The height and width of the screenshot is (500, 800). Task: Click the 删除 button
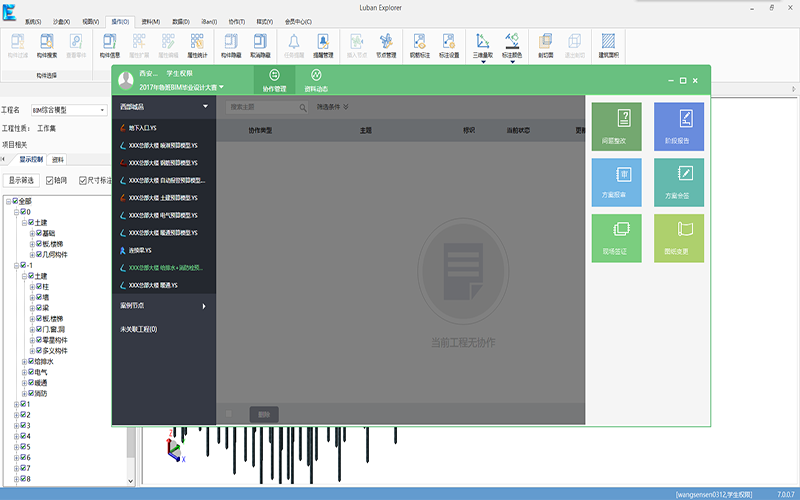264,414
